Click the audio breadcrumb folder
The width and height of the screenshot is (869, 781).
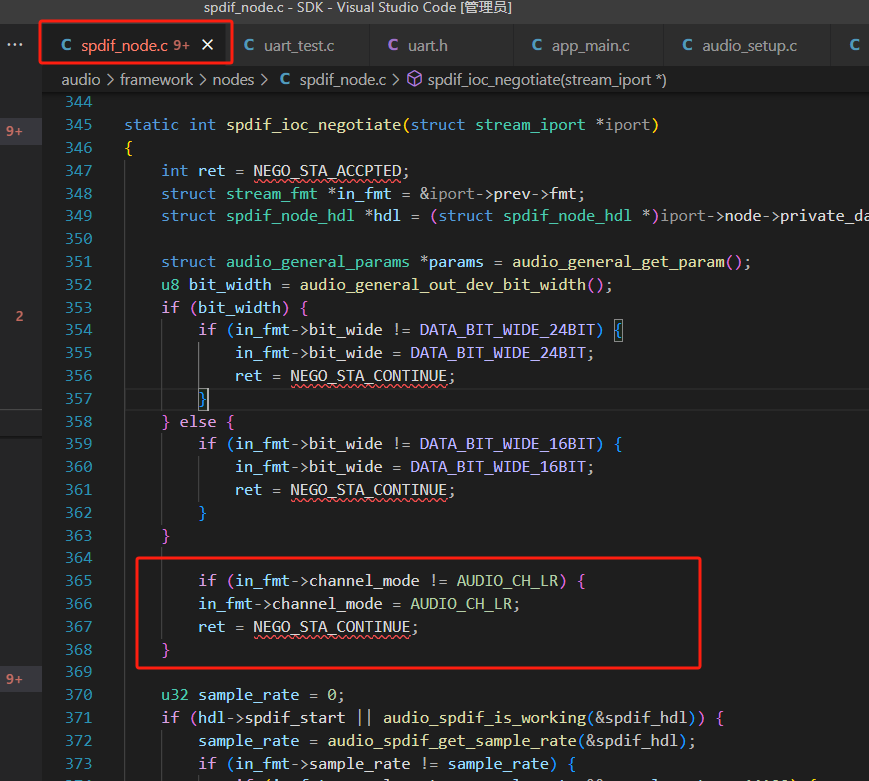pyautogui.click(x=81, y=80)
